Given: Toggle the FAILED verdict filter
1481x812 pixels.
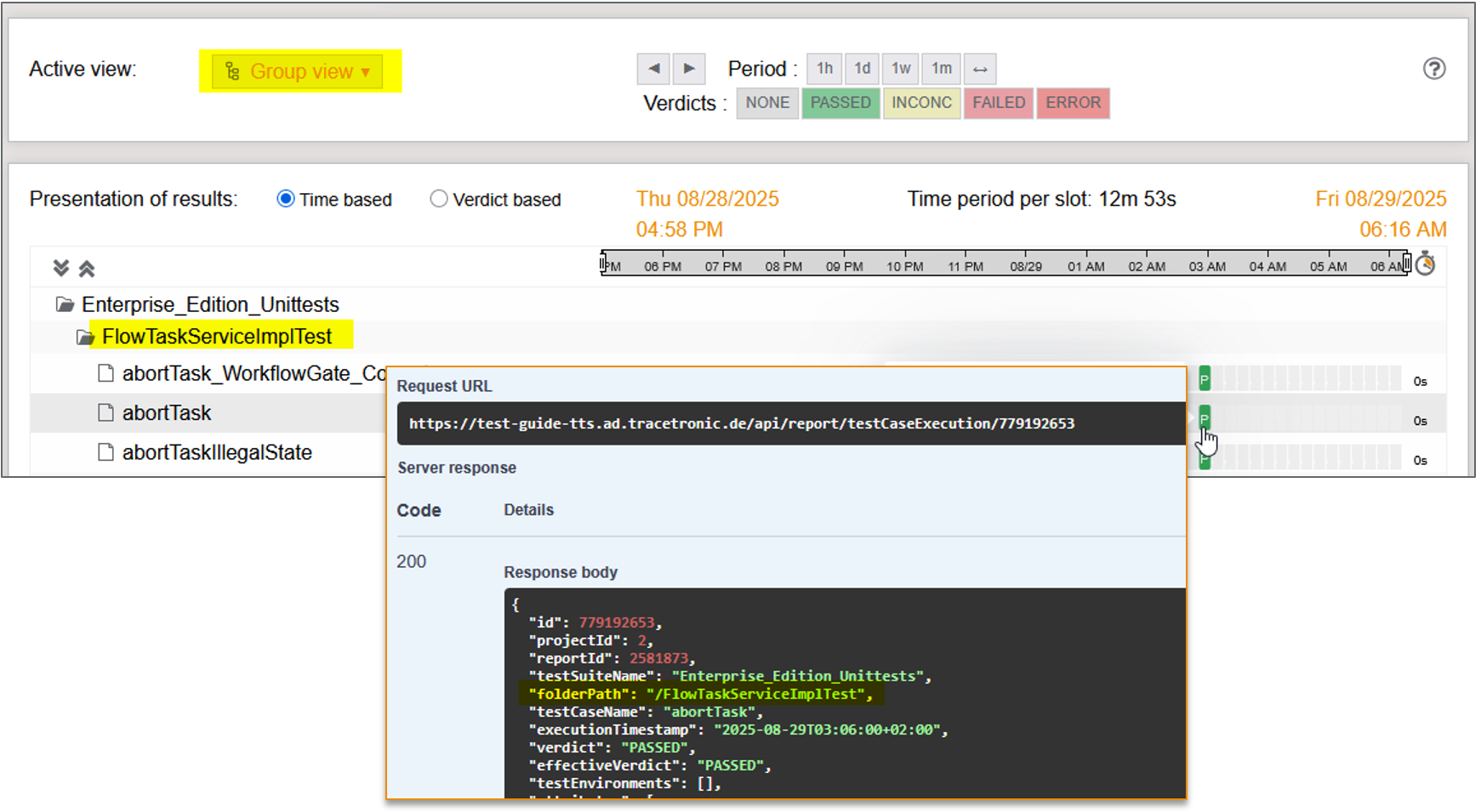Looking at the screenshot, I should point(998,103).
